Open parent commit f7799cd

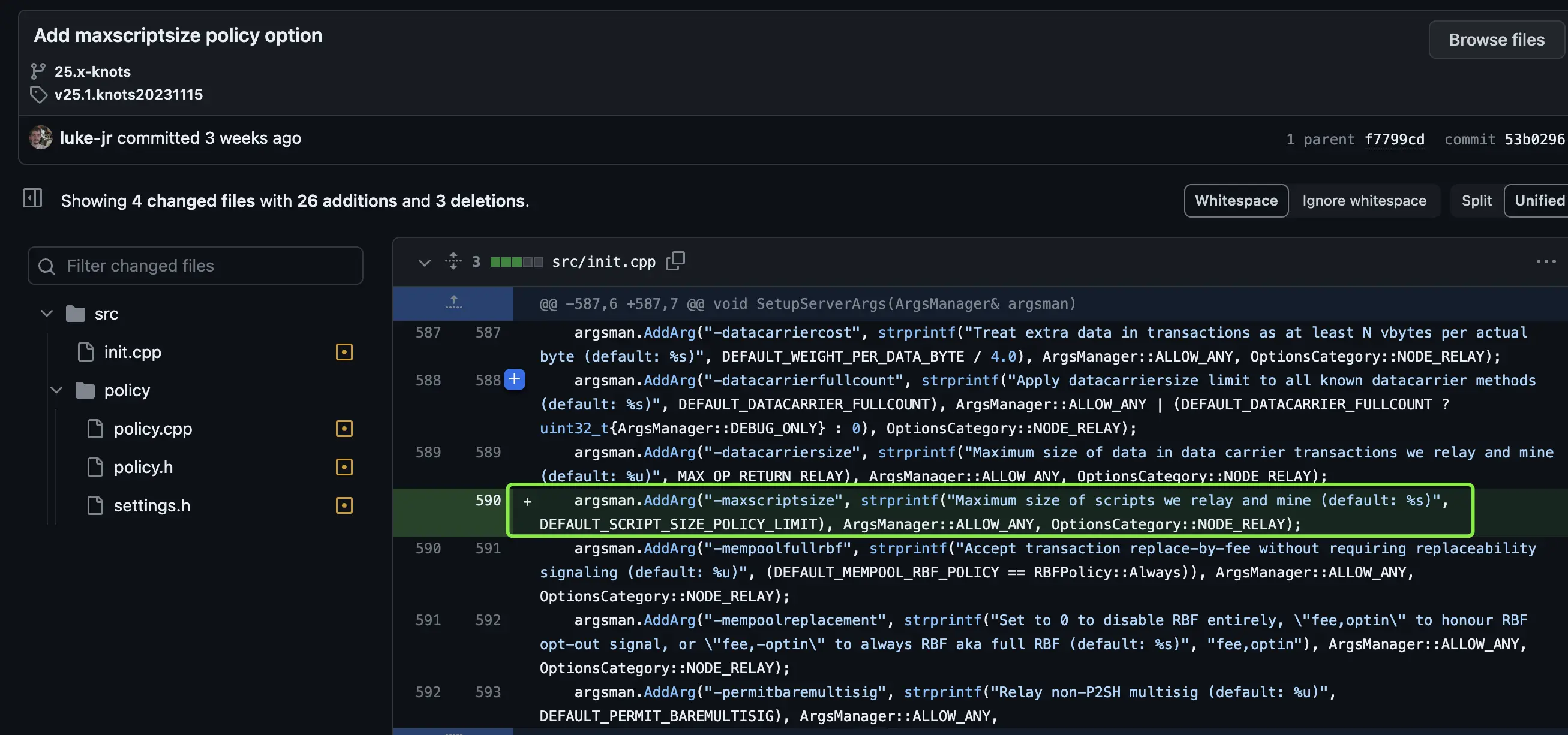pos(1394,139)
